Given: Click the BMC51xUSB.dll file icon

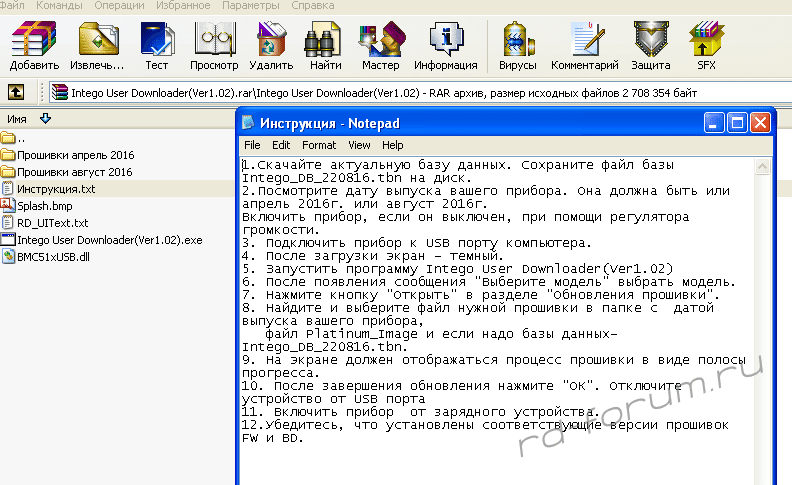Looking at the screenshot, I should tap(8, 256).
